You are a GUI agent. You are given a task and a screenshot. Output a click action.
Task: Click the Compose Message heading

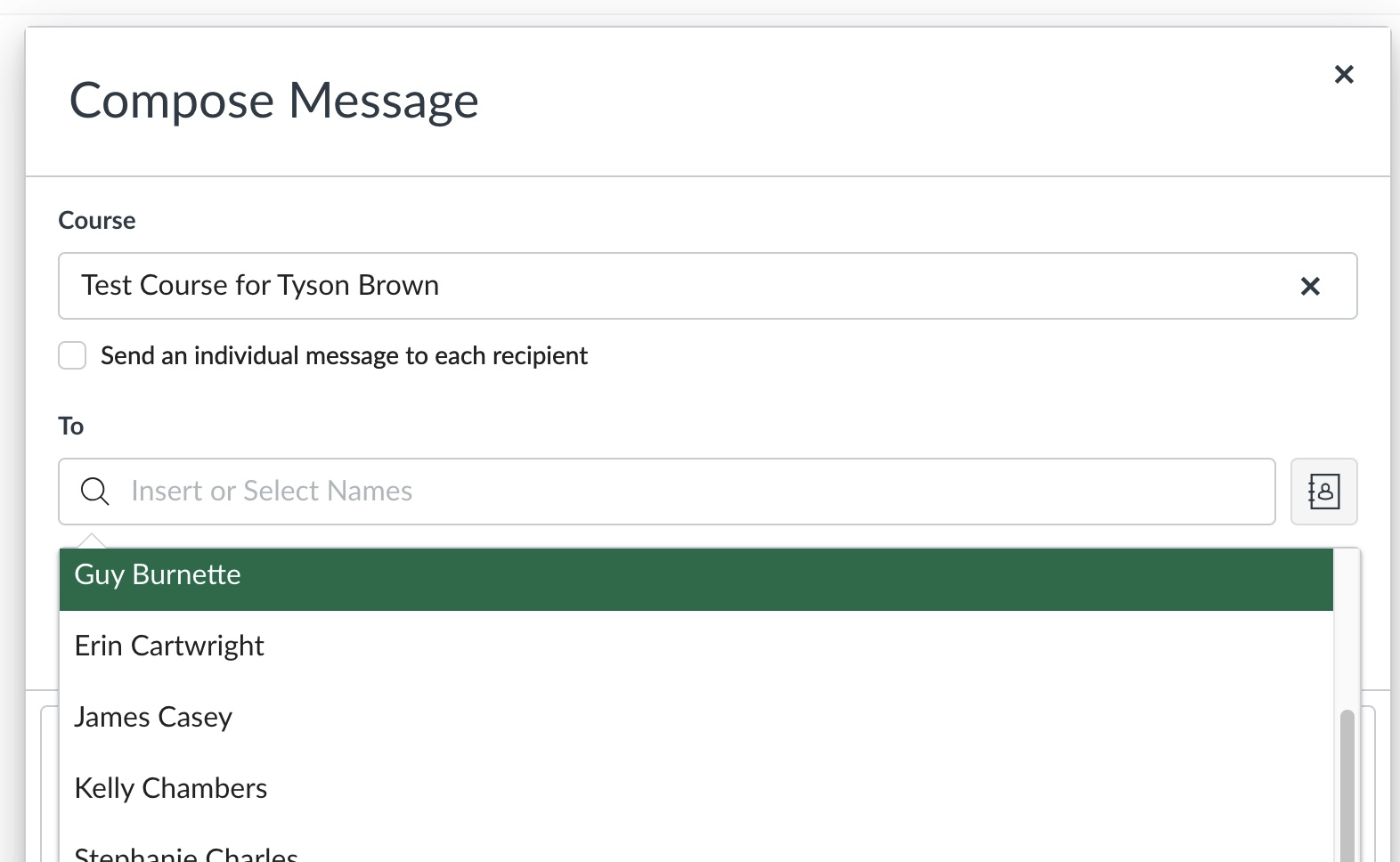(274, 100)
